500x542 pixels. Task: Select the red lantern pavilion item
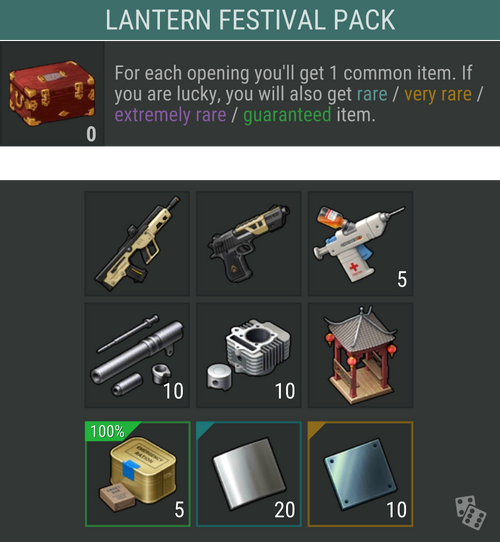[360, 355]
